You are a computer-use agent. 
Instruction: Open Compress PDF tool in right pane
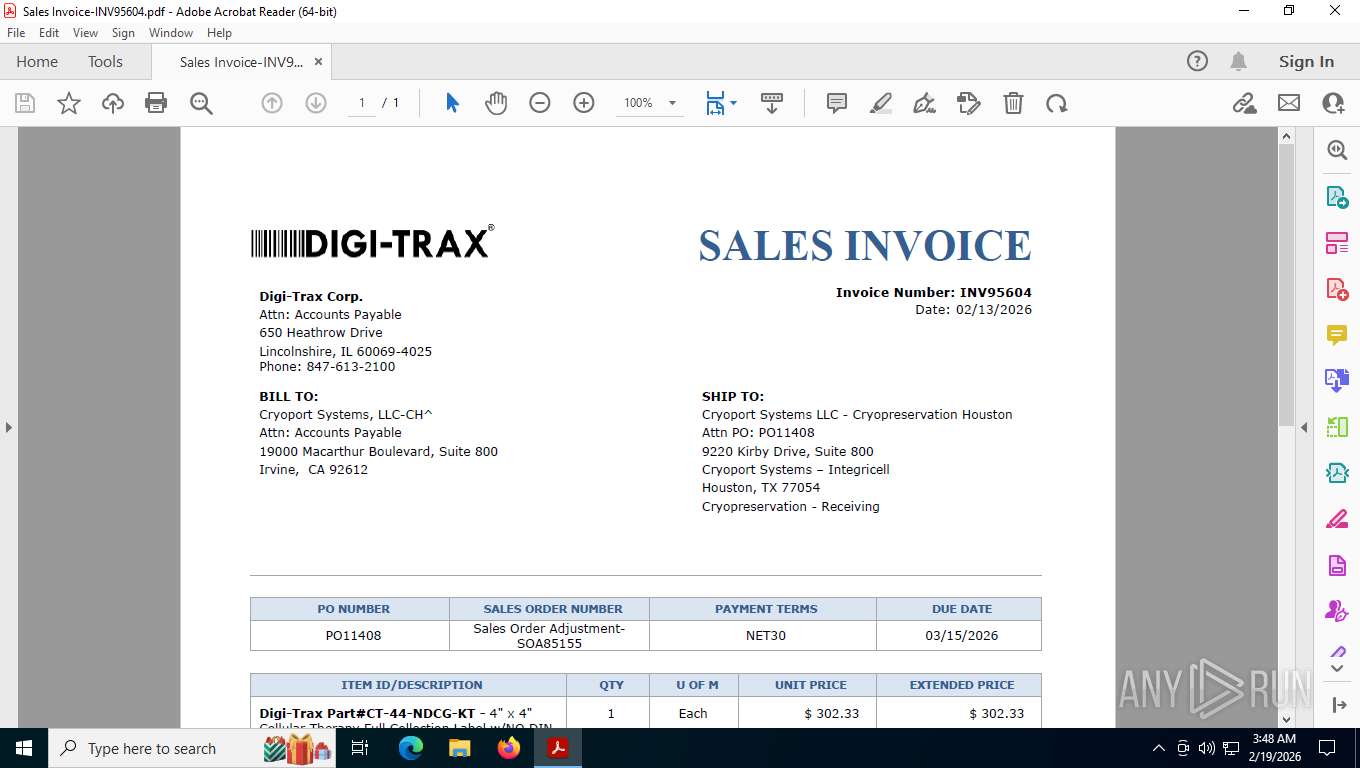(1337, 473)
